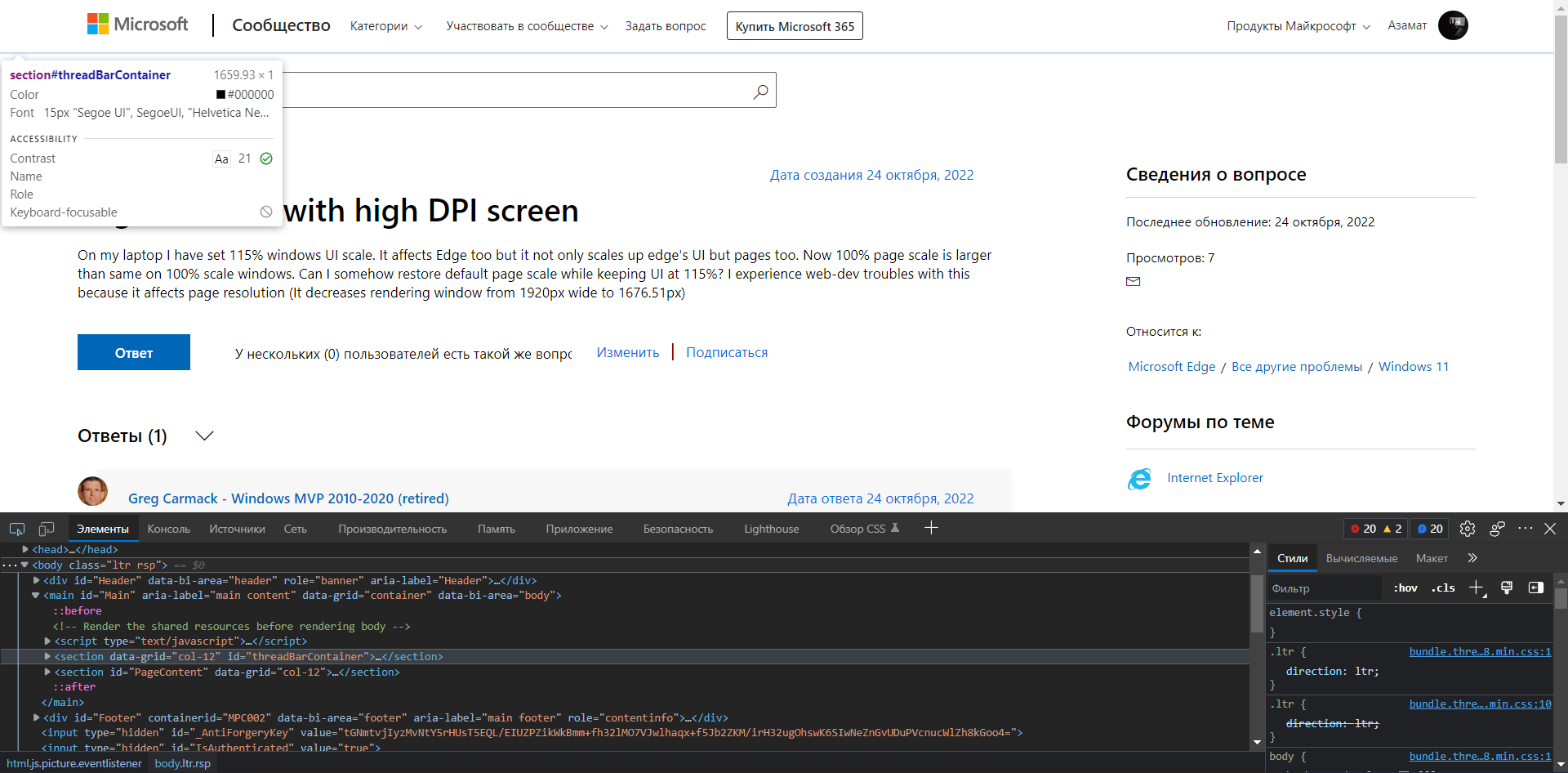Click the black #000000 color swatch
The image size is (1568, 773).
(x=220, y=95)
